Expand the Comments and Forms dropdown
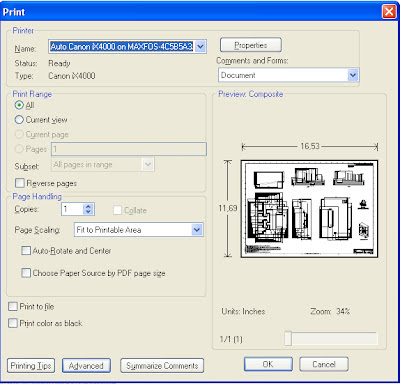 tap(353, 75)
